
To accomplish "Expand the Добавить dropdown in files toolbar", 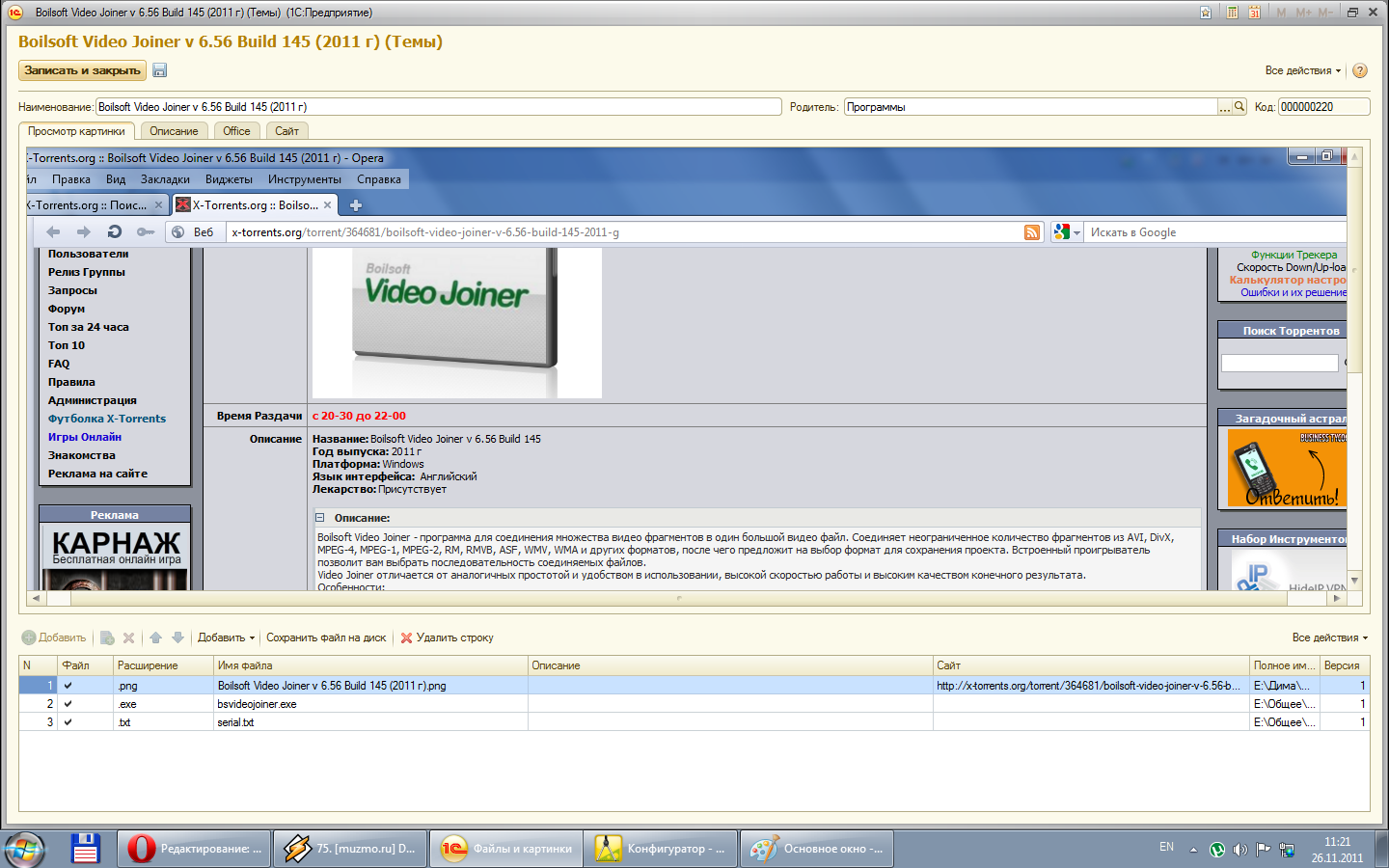I will (x=227, y=637).
